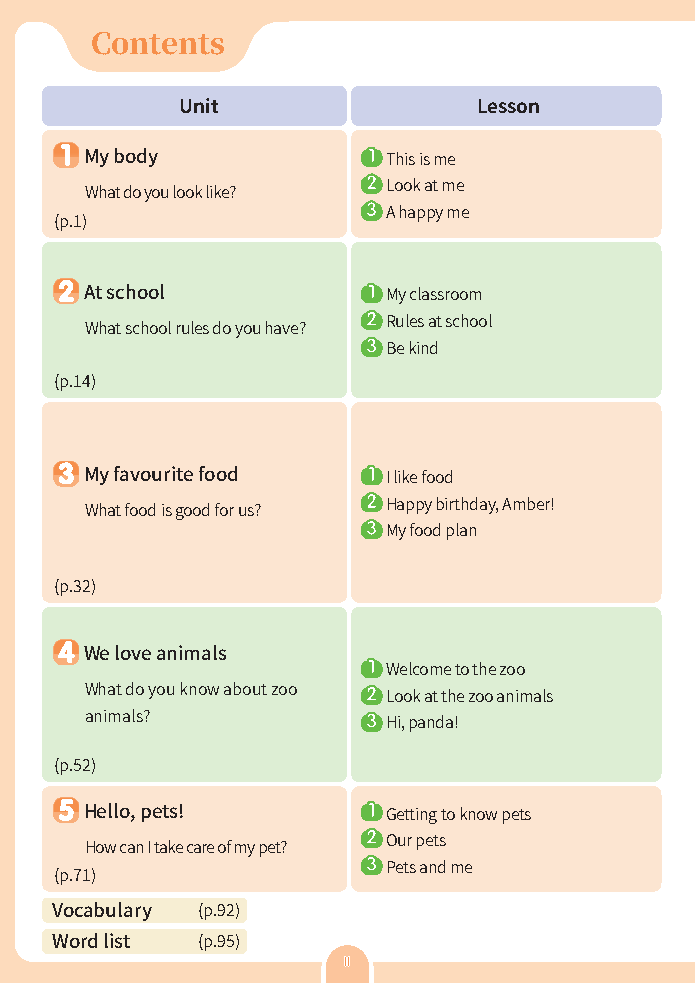Click the orange number 3 icon beside My favourite food
Image resolution: width=695 pixels, height=983 pixels.
[x=66, y=474]
